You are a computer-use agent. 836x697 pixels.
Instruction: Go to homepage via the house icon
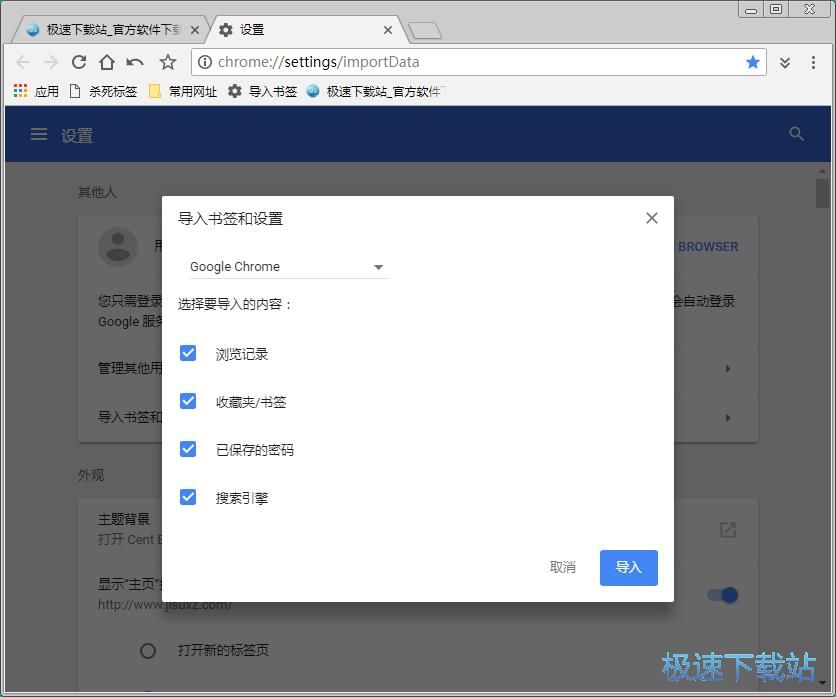107,62
